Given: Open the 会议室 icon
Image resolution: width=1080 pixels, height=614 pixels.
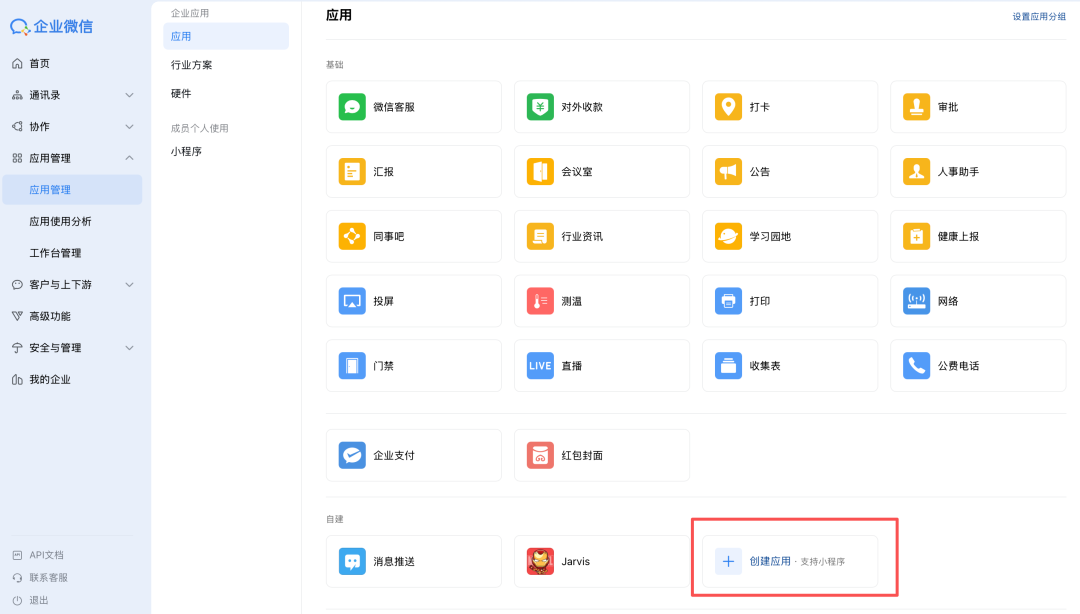Looking at the screenshot, I should [540, 172].
